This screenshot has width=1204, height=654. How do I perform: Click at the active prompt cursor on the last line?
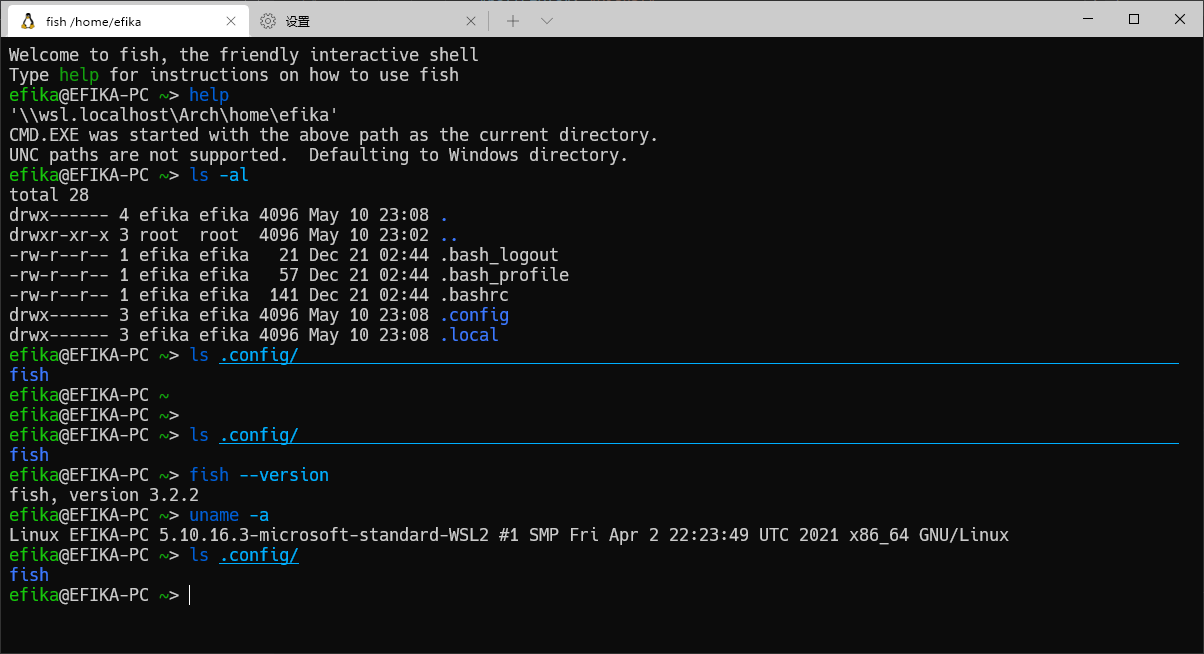pyautogui.click(x=190, y=595)
